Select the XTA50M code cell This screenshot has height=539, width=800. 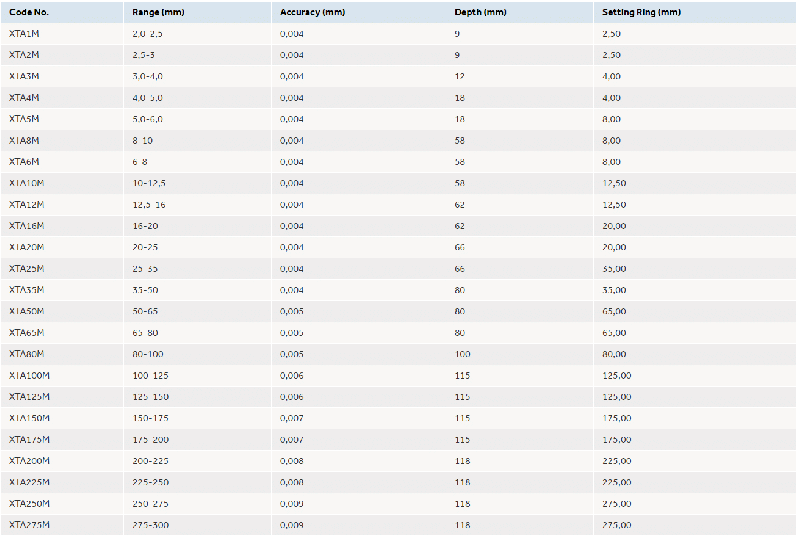[27, 311]
